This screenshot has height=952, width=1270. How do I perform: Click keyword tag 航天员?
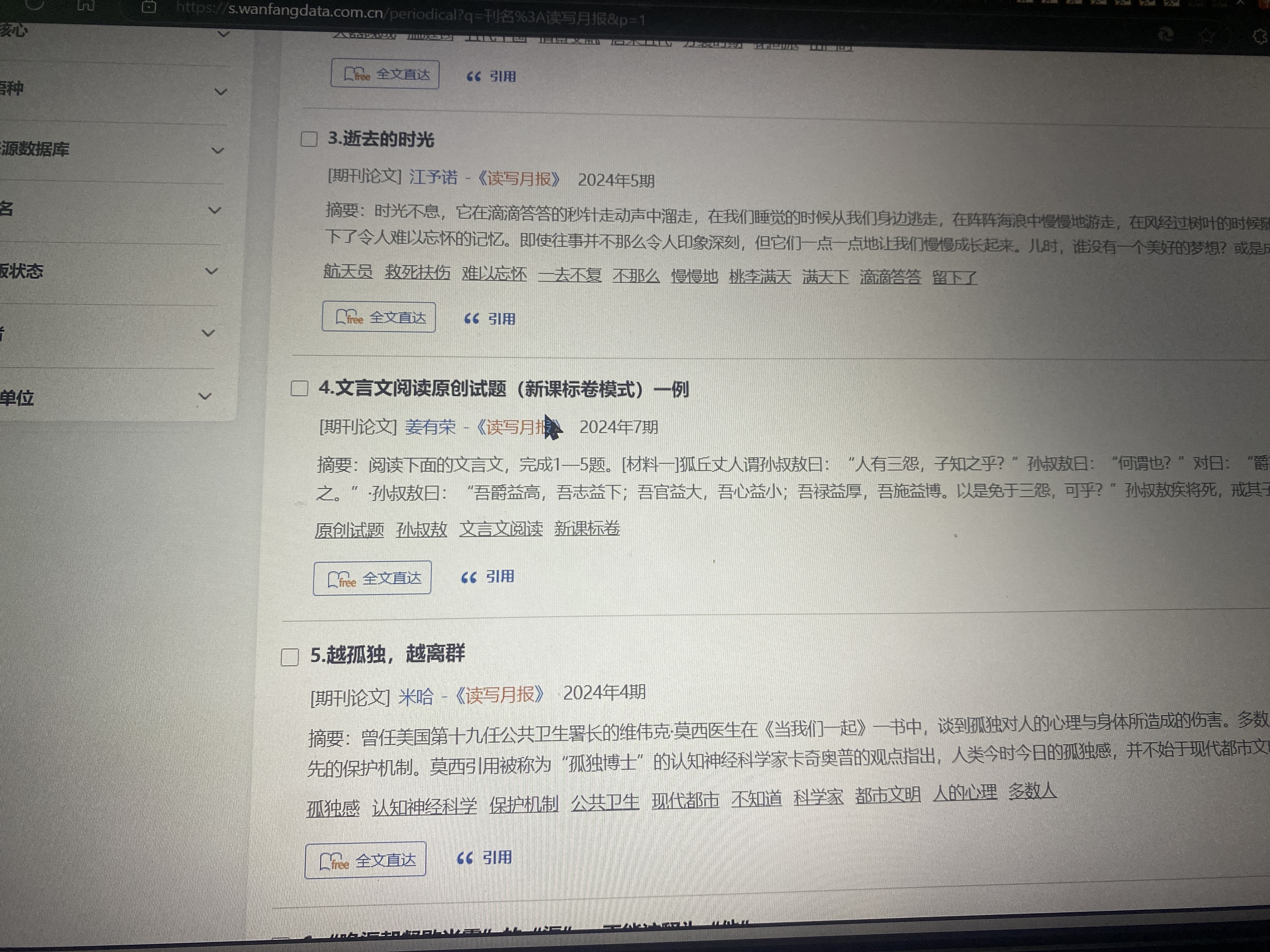(x=348, y=271)
